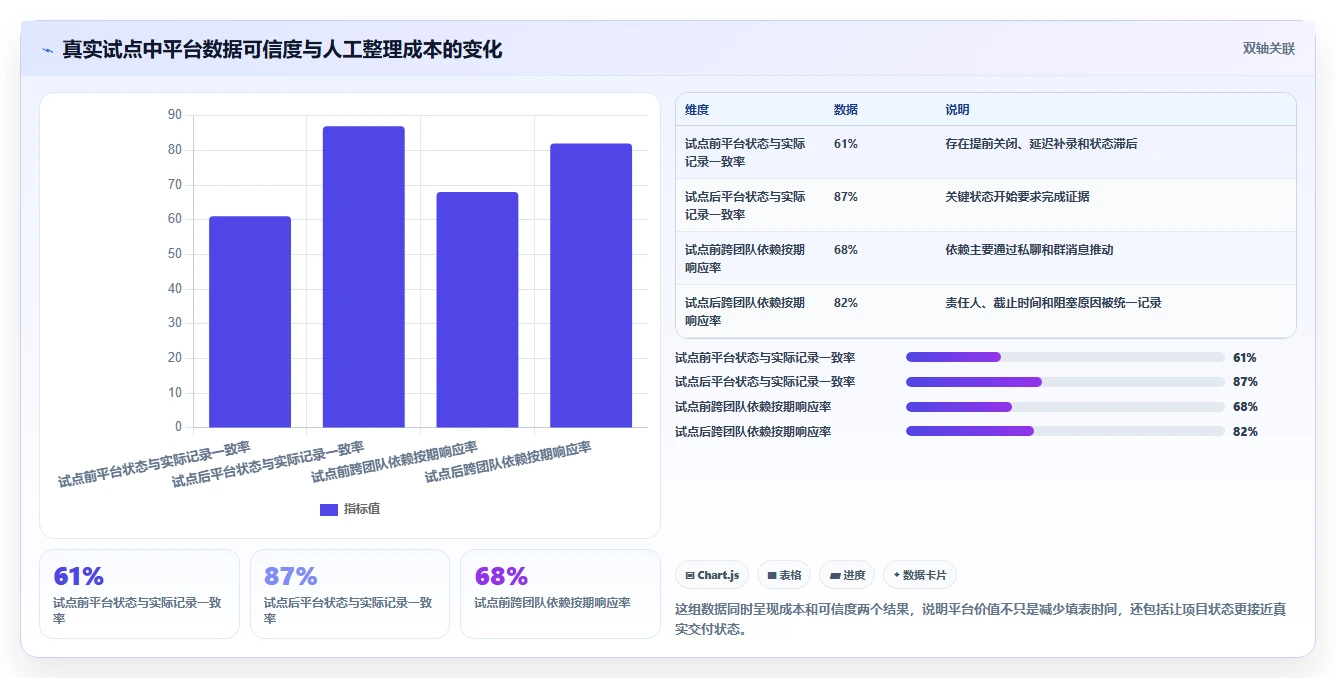
Task: Click the 87% value in the table
Action: (x=846, y=197)
